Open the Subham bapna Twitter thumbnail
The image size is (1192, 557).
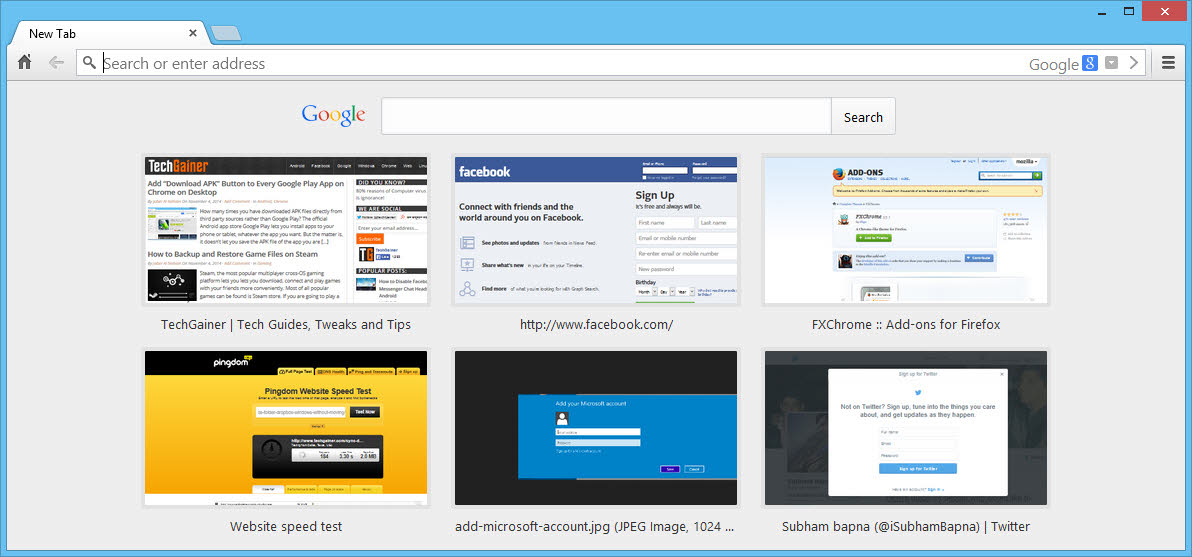[x=906, y=429]
